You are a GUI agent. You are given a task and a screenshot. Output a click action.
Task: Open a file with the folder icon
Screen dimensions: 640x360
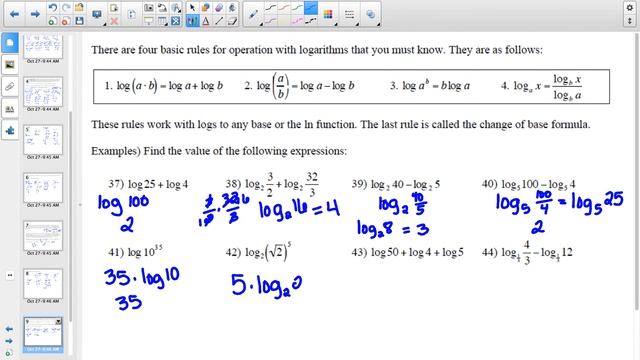(x=79, y=8)
